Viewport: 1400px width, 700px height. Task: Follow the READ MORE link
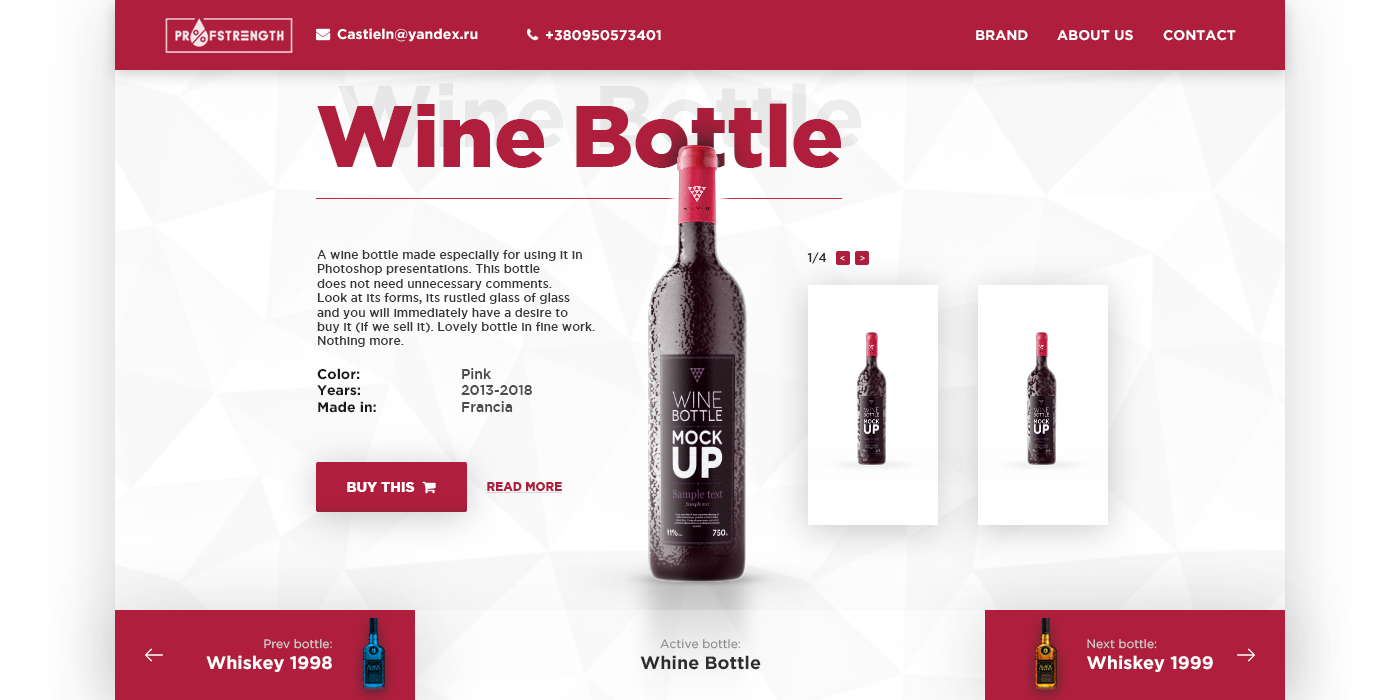tap(524, 487)
